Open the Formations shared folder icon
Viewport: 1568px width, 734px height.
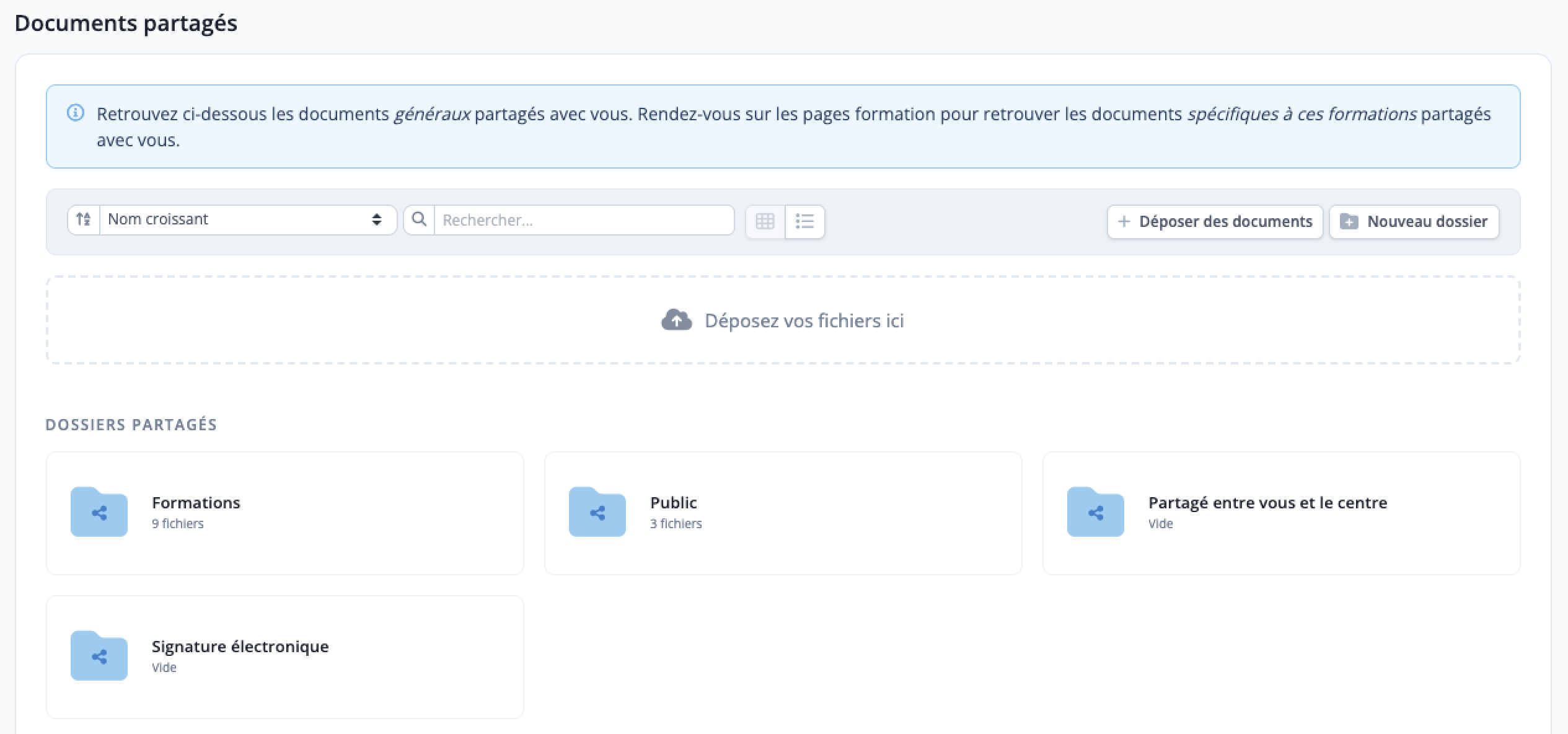99,512
